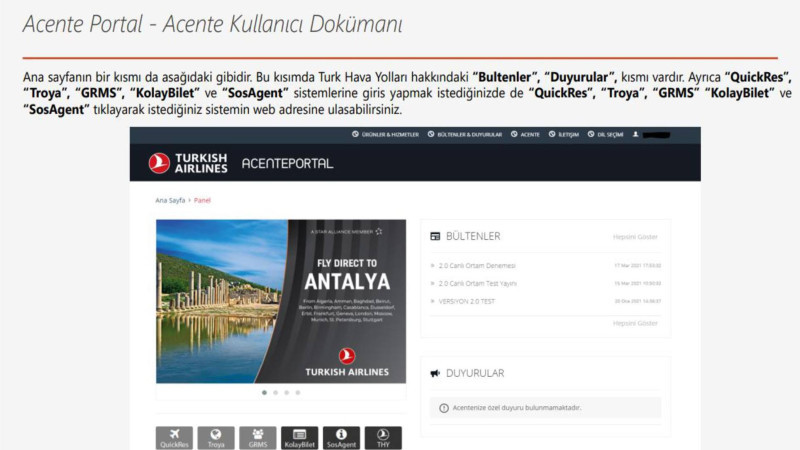Click the user profile icon in the top bar
Screen dimensions: 800x450
click(x=636, y=134)
